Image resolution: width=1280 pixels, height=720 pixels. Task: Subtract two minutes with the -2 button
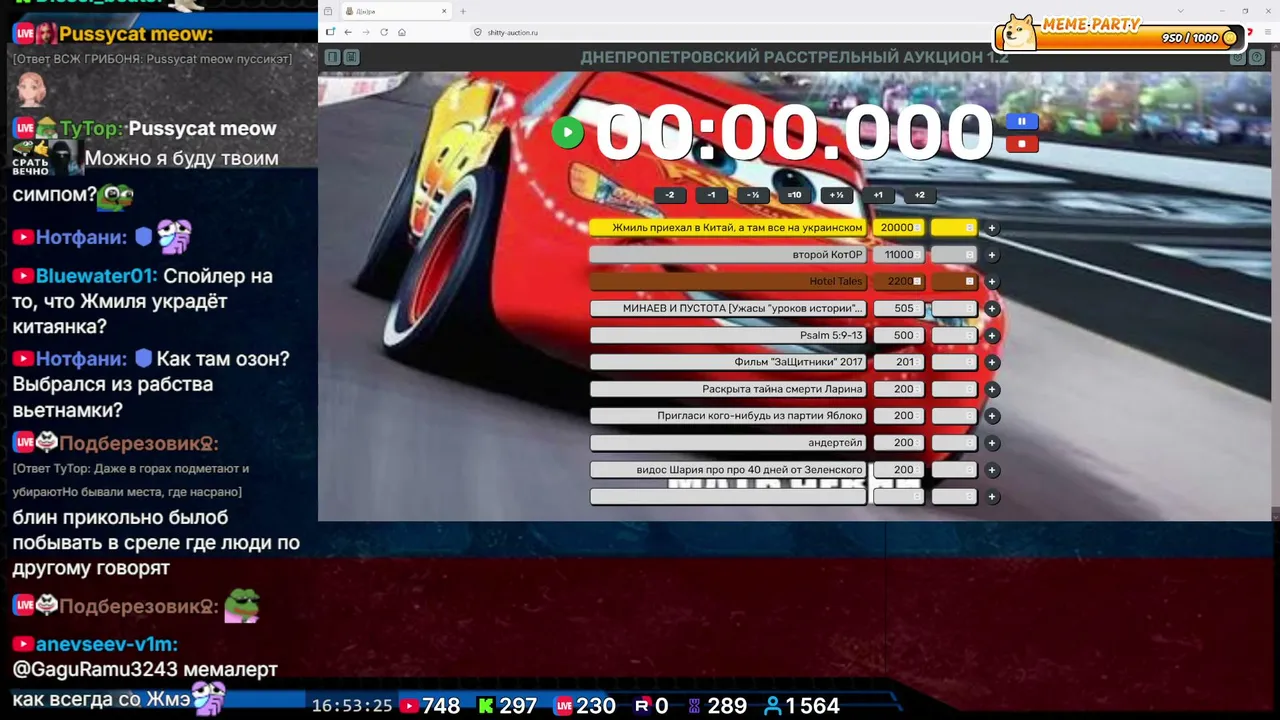pos(670,195)
